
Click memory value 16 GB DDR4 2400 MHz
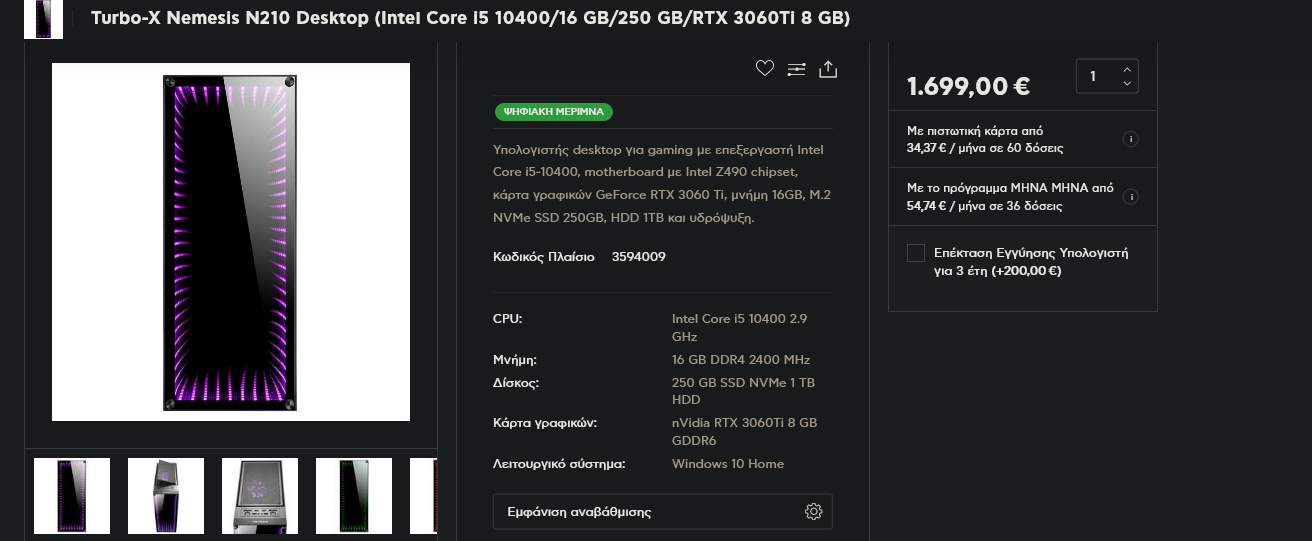point(741,360)
